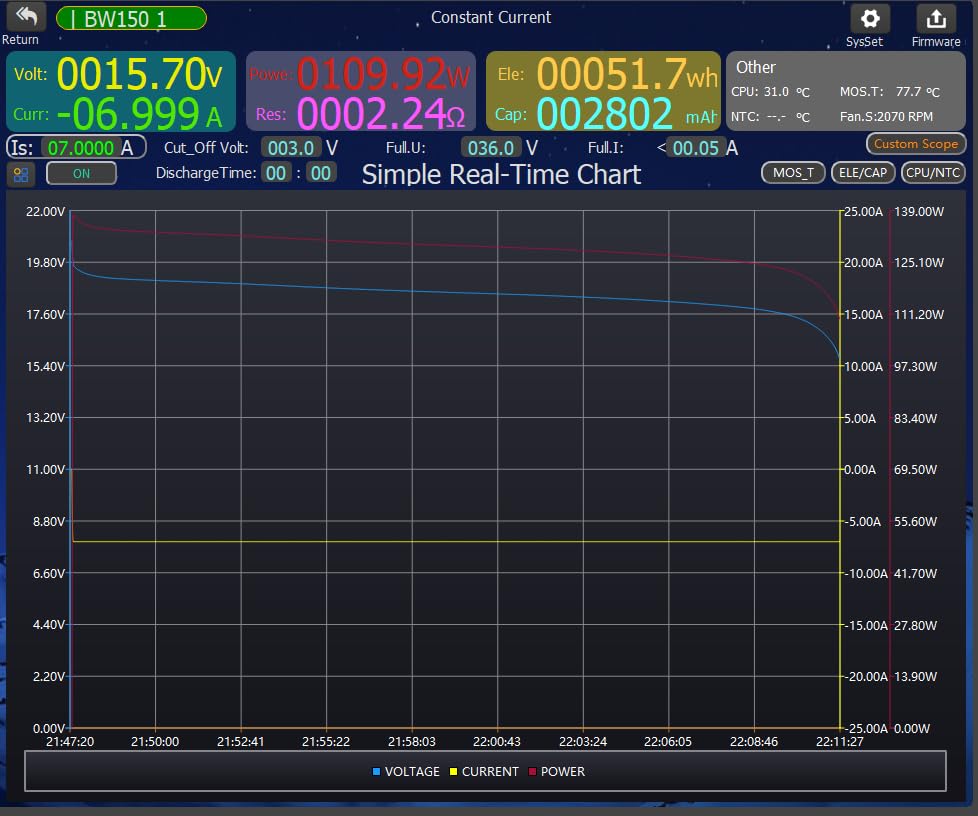Edit the Full.U voltage field

[491, 148]
